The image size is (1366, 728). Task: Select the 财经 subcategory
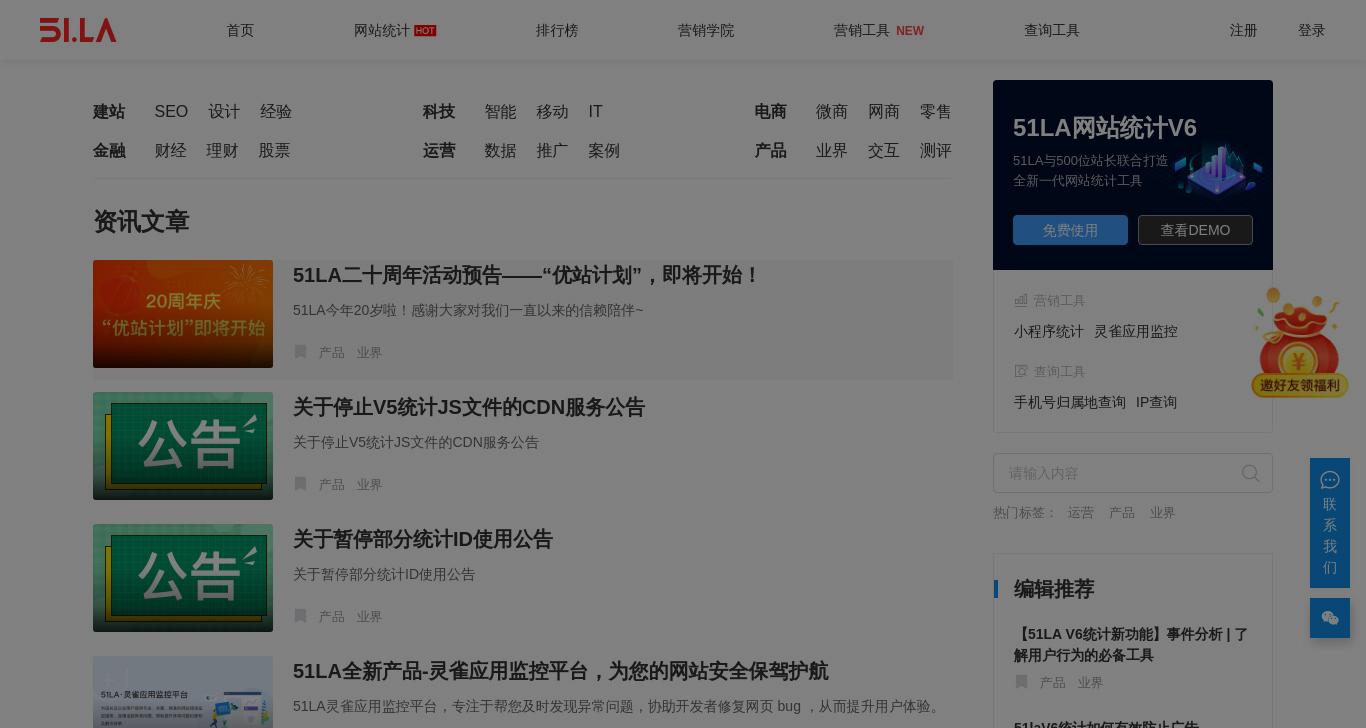[x=170, y=151]
